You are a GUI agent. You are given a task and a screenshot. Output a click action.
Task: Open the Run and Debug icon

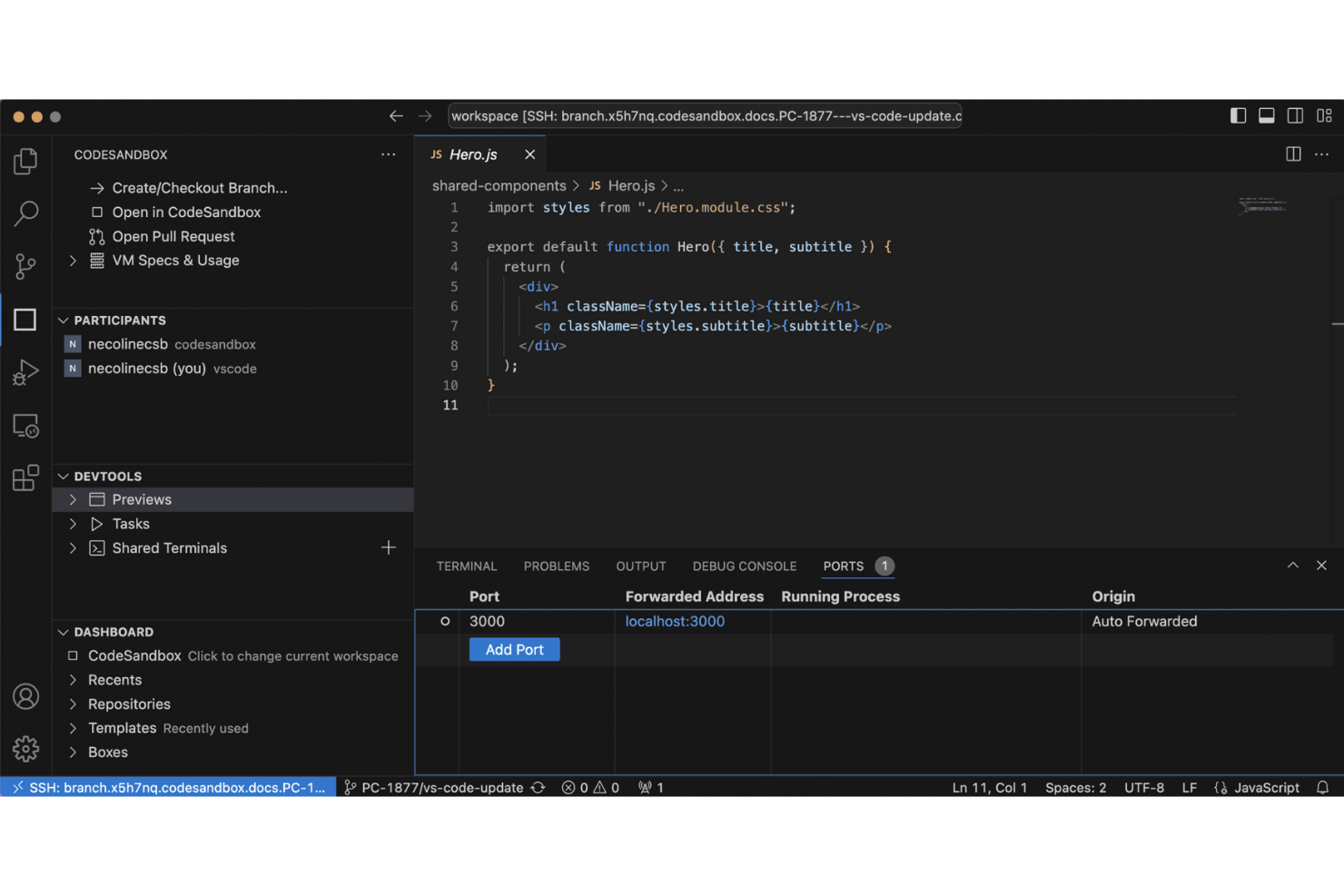tap(26, 371)
